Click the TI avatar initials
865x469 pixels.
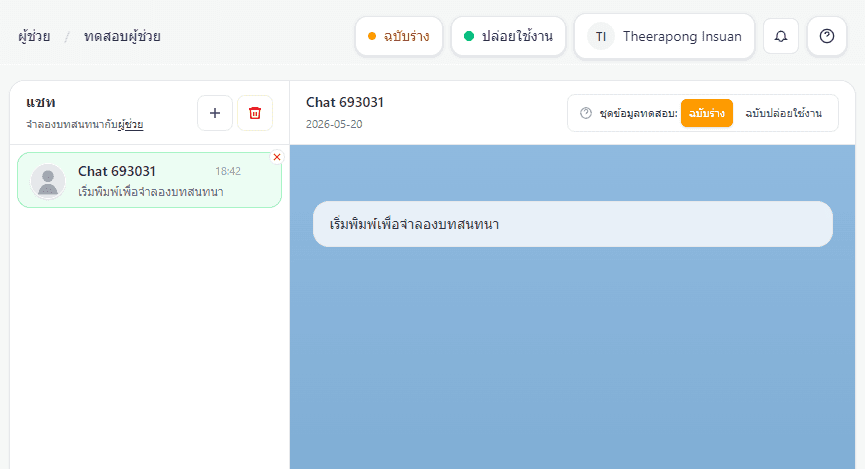pyautogui.click(x=601, y=36)
